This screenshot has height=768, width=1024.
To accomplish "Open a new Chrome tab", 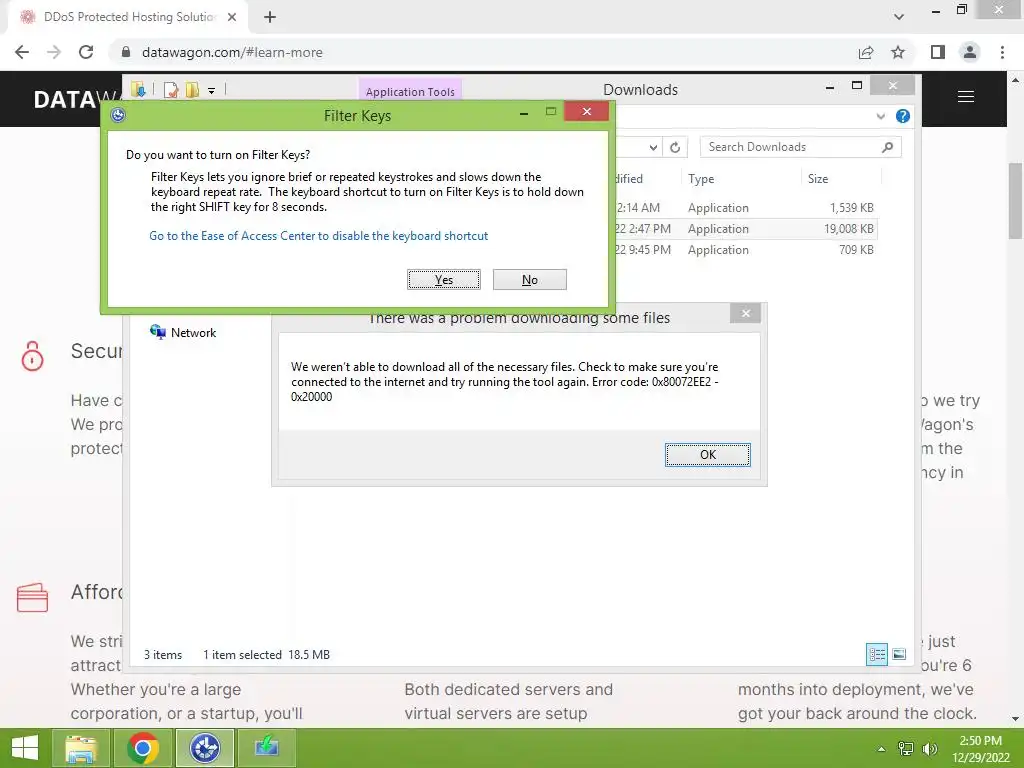I will (x=270, y=17).
